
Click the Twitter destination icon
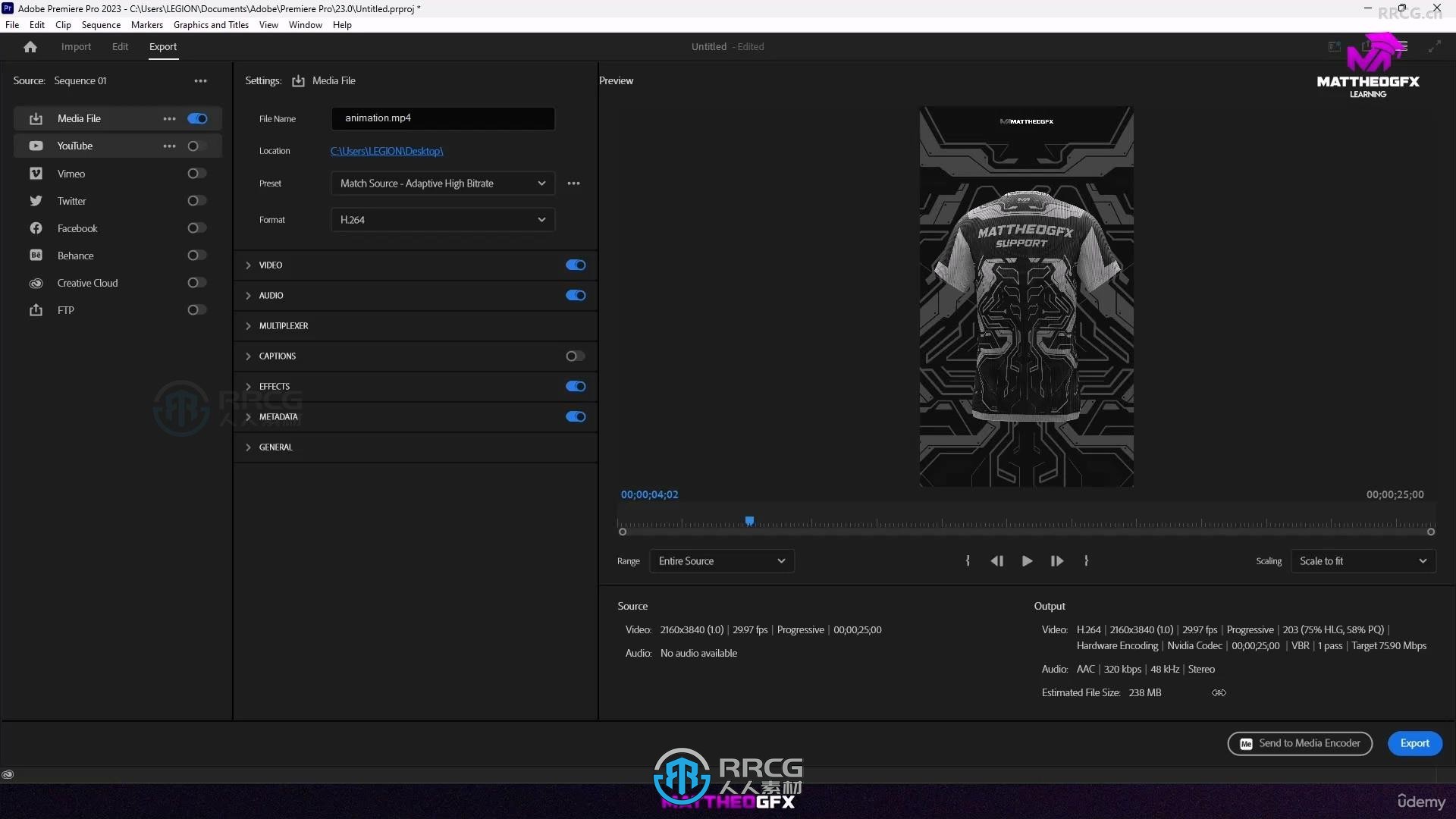(x=35, y=200)
